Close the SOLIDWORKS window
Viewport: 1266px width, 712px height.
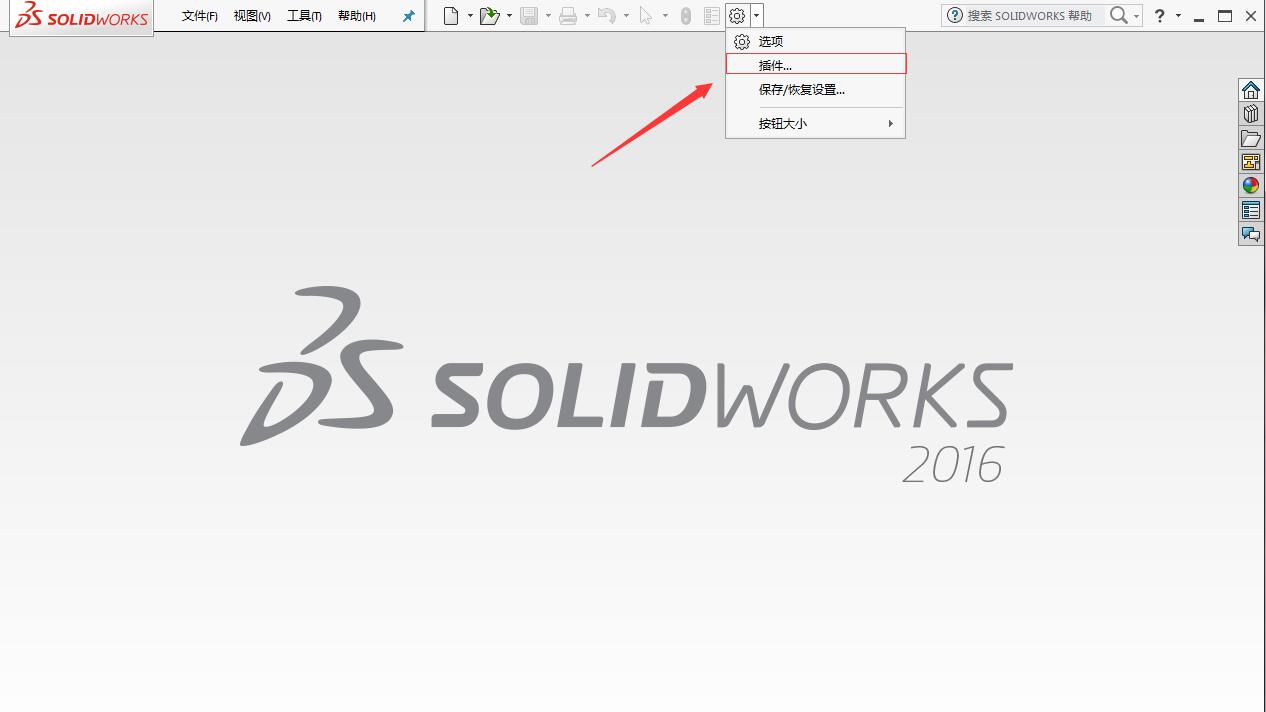click(x=1252, y=16)
